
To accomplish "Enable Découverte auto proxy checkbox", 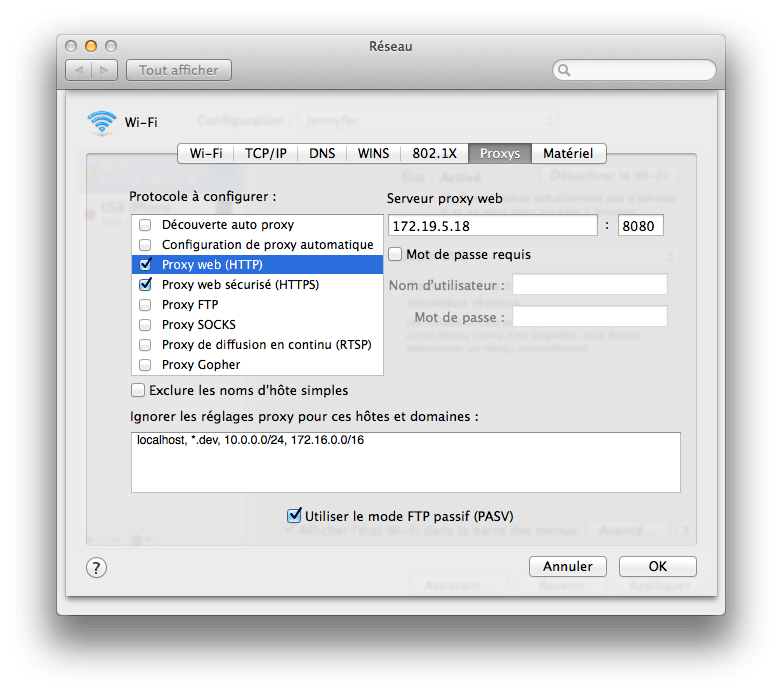I will (145, 225).
